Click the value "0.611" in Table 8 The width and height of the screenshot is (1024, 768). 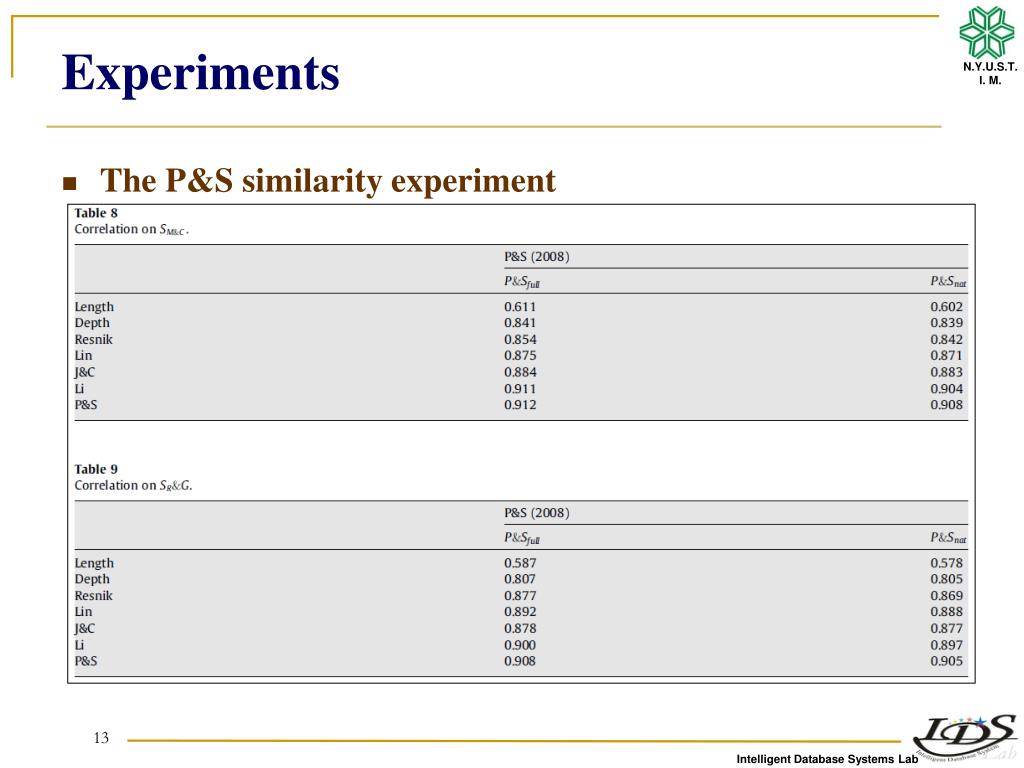pos(520,307)
